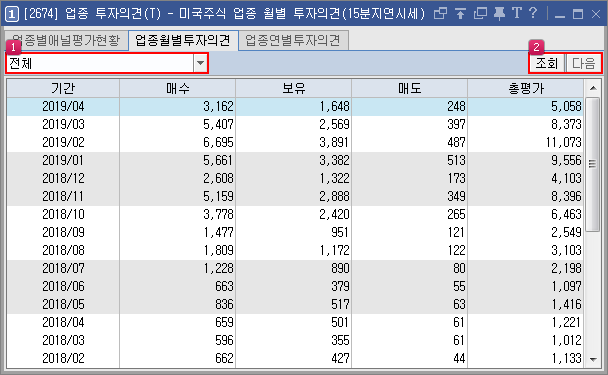Click sell value 513

[x=456, y=161]
